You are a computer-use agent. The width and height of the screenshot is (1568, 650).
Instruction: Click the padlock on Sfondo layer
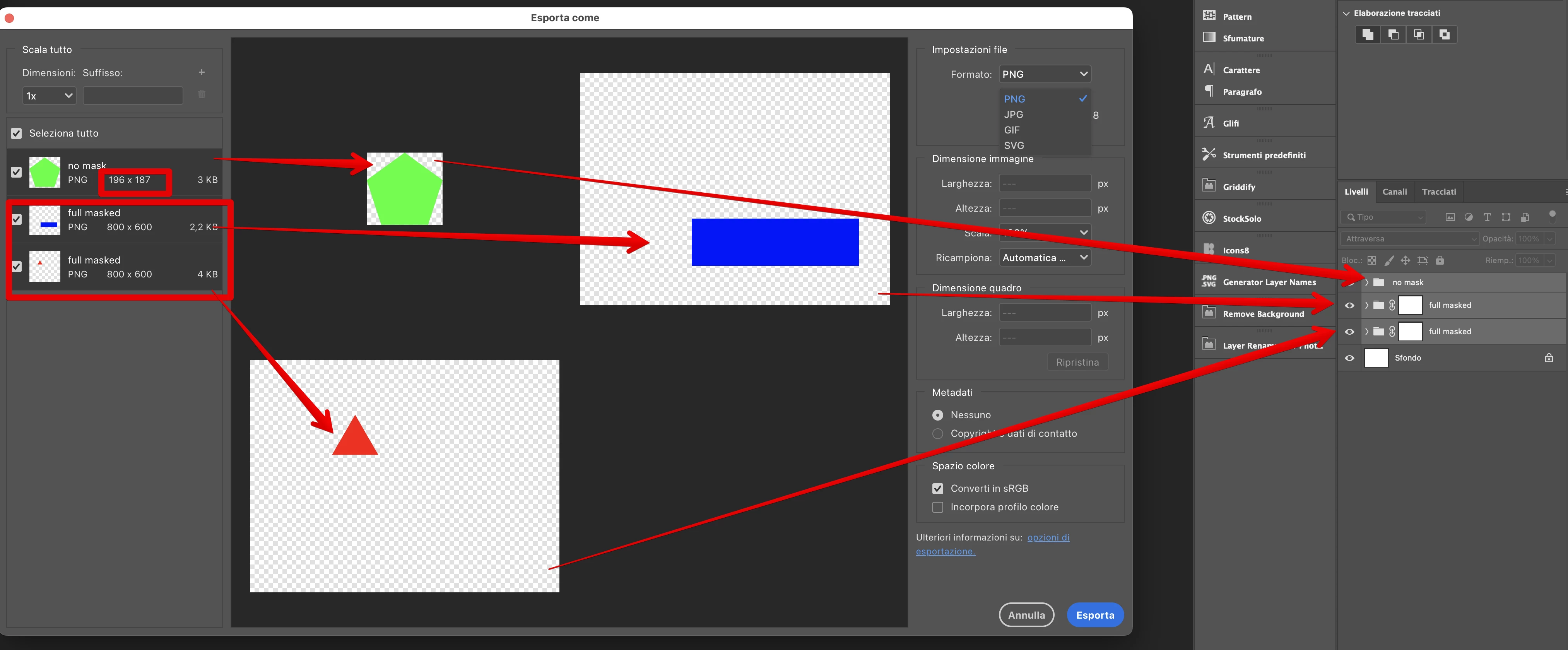(1549, 358)
